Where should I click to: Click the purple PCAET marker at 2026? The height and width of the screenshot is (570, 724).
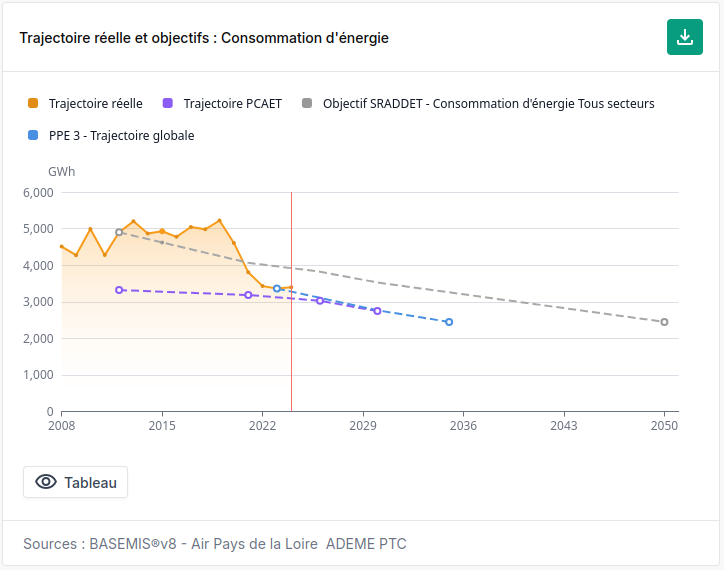coord(320,301)
